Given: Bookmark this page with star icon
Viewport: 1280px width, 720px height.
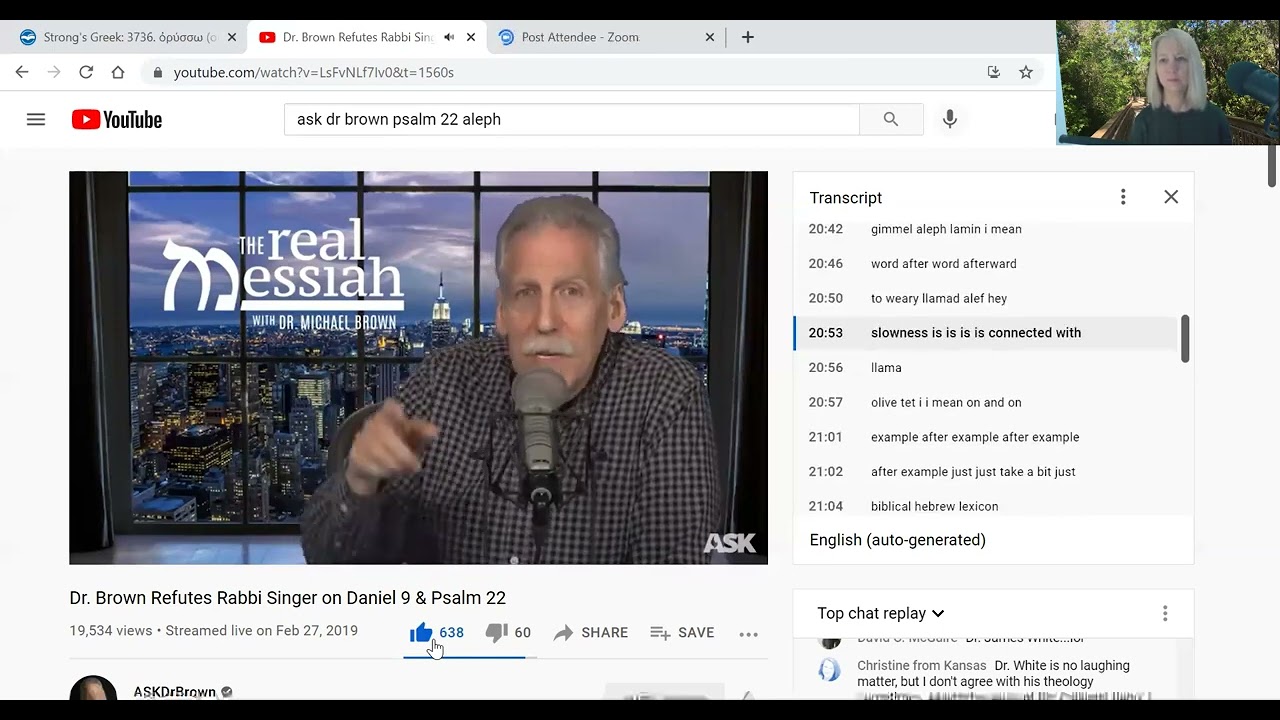Looking at the screenshot, I should (1026, 72).
